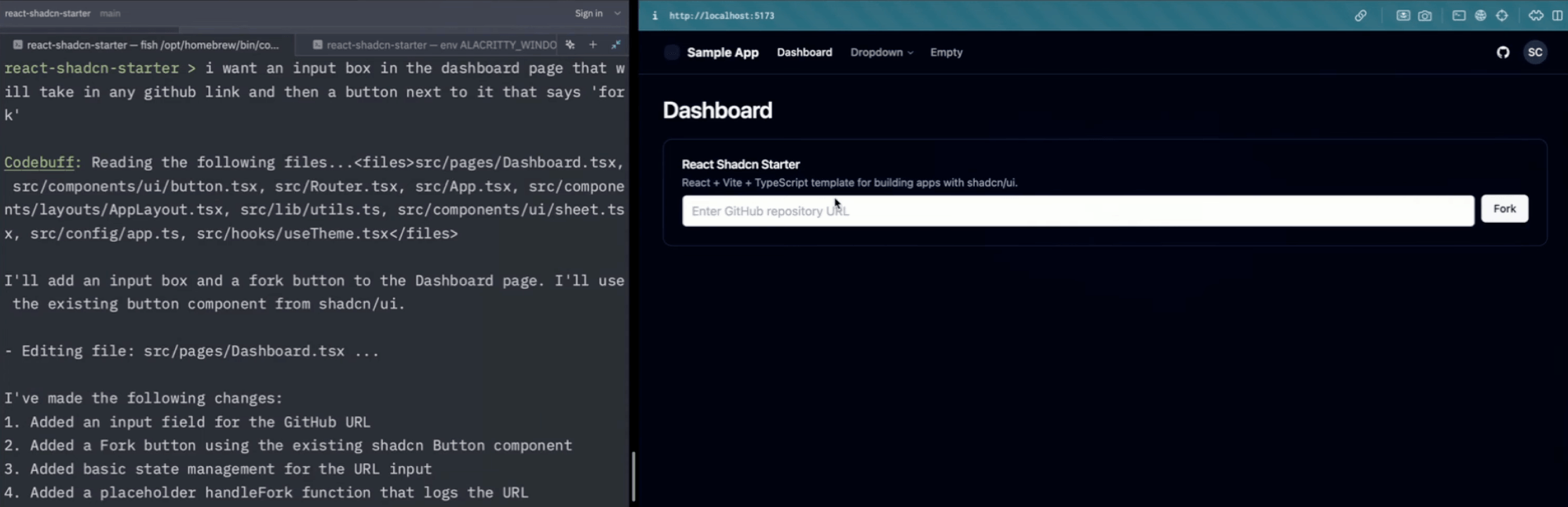Click the 'Editing file: src/pages/Dashboard.tsx' line
The width and height of the screenshot is (1568, 507).
click(191, 351)
